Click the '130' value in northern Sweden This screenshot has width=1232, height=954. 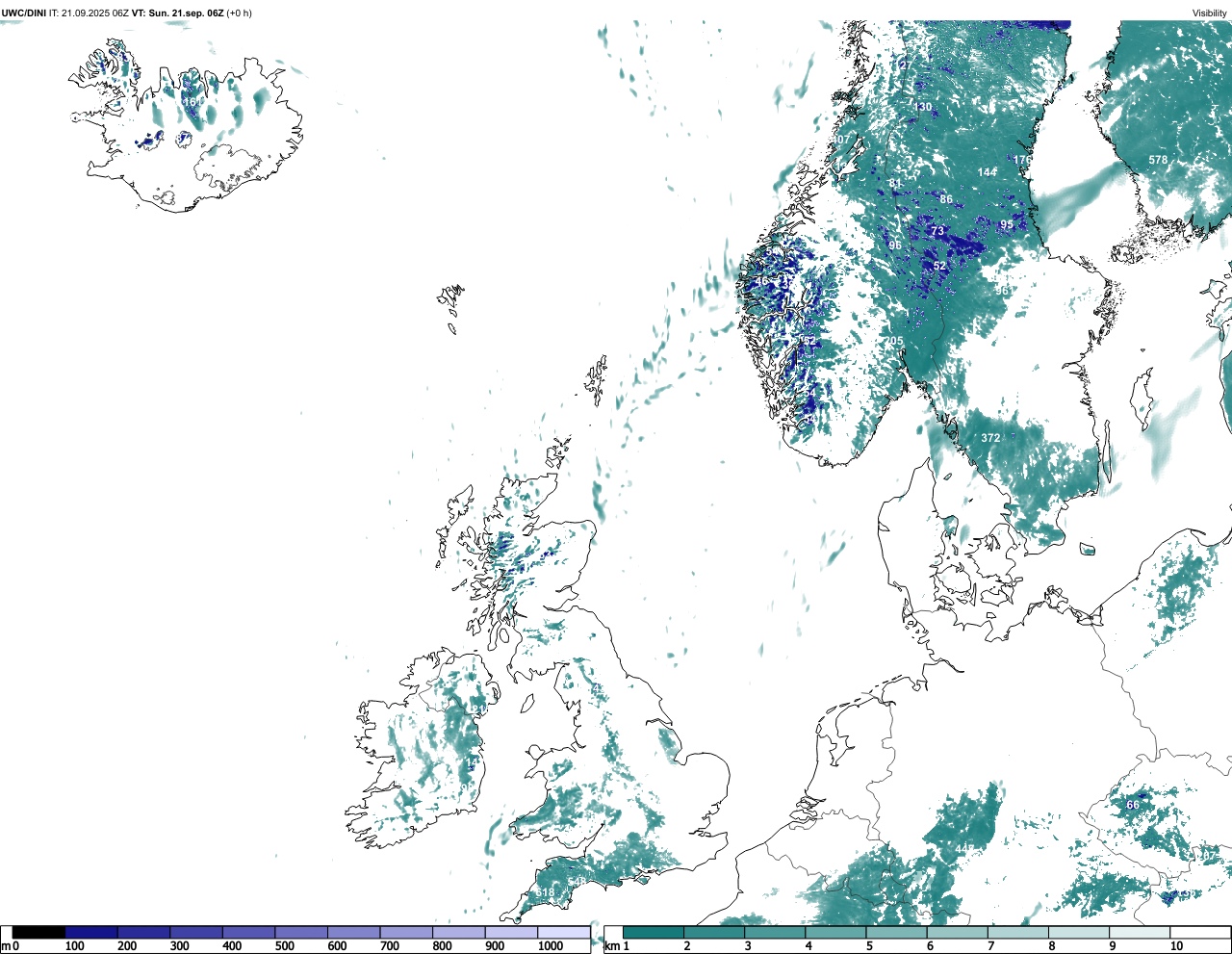point(923,107)
